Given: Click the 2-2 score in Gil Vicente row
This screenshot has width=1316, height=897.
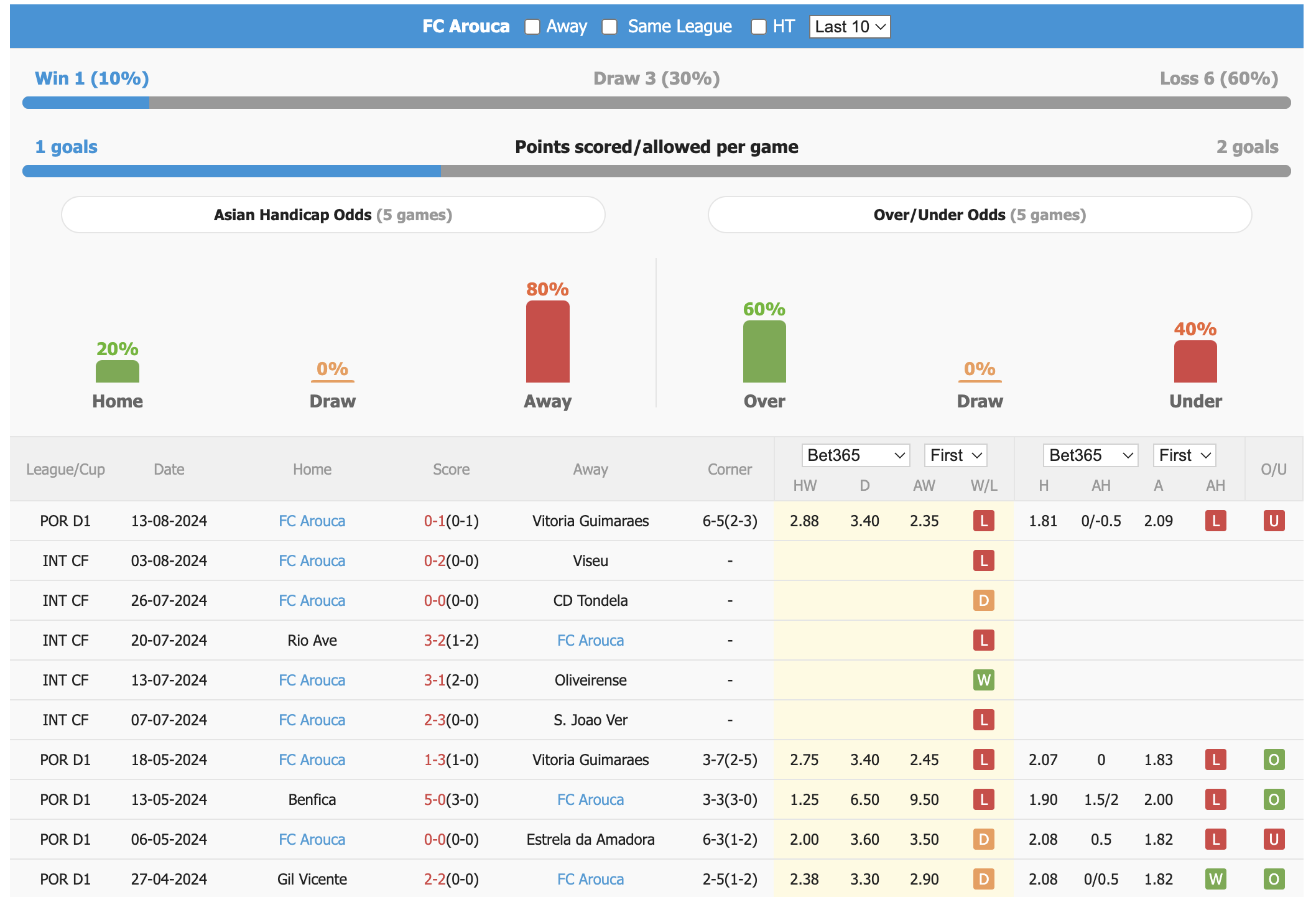Looking at the screenshot, I should pyautogui.click(x=435, y=879).
